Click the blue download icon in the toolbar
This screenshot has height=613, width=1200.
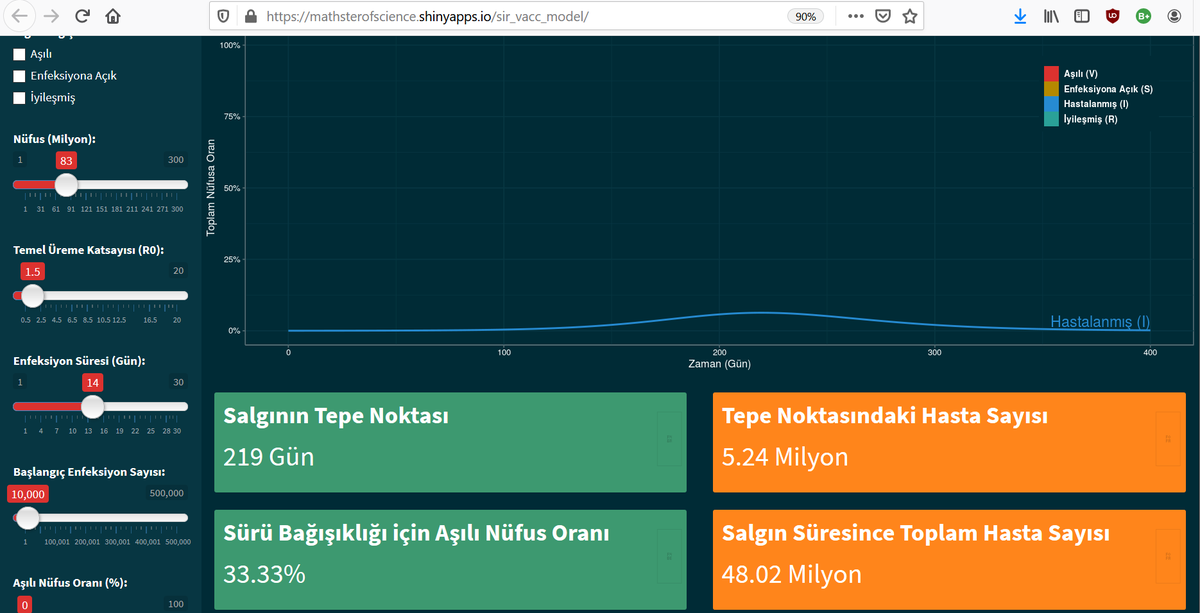point(1020,15)
